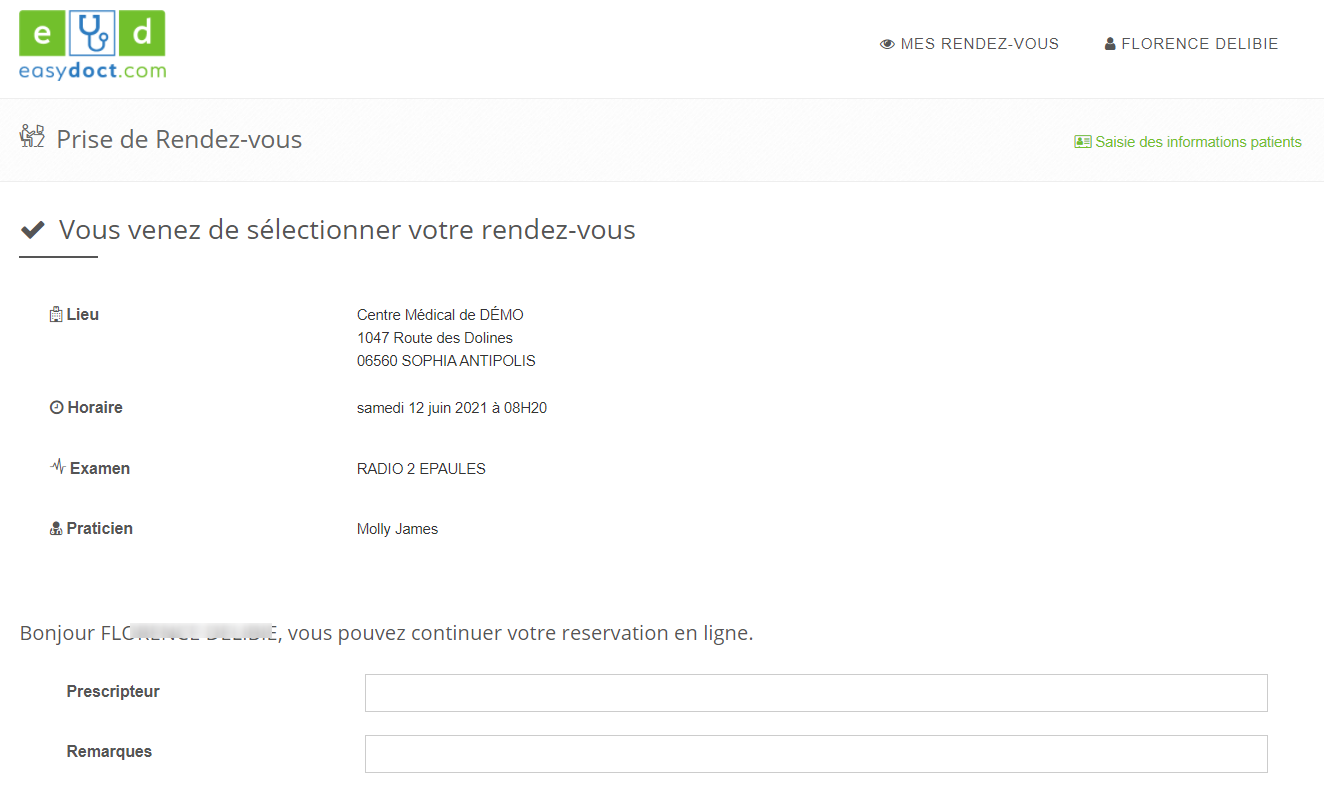Click the RADIO 2 EPAULES exam text
This screenshot has width=1324, height=805.
click(421, 469)
